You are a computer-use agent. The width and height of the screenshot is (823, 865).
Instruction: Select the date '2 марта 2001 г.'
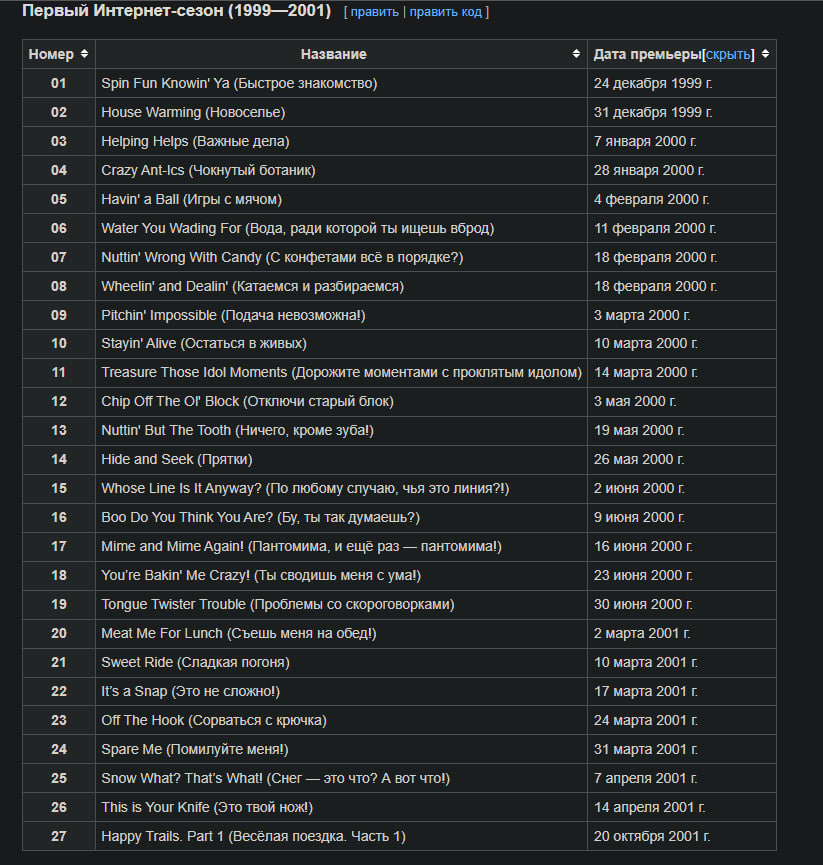(642, 633)
